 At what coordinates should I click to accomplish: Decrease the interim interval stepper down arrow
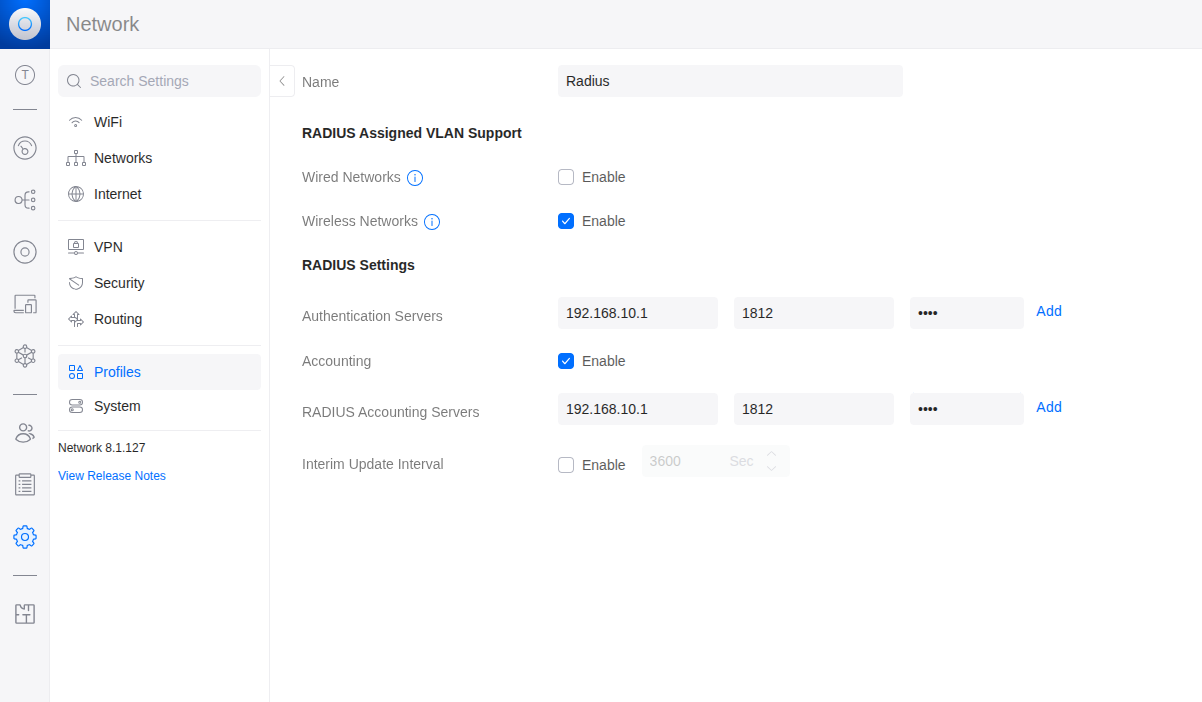(771, 468)
